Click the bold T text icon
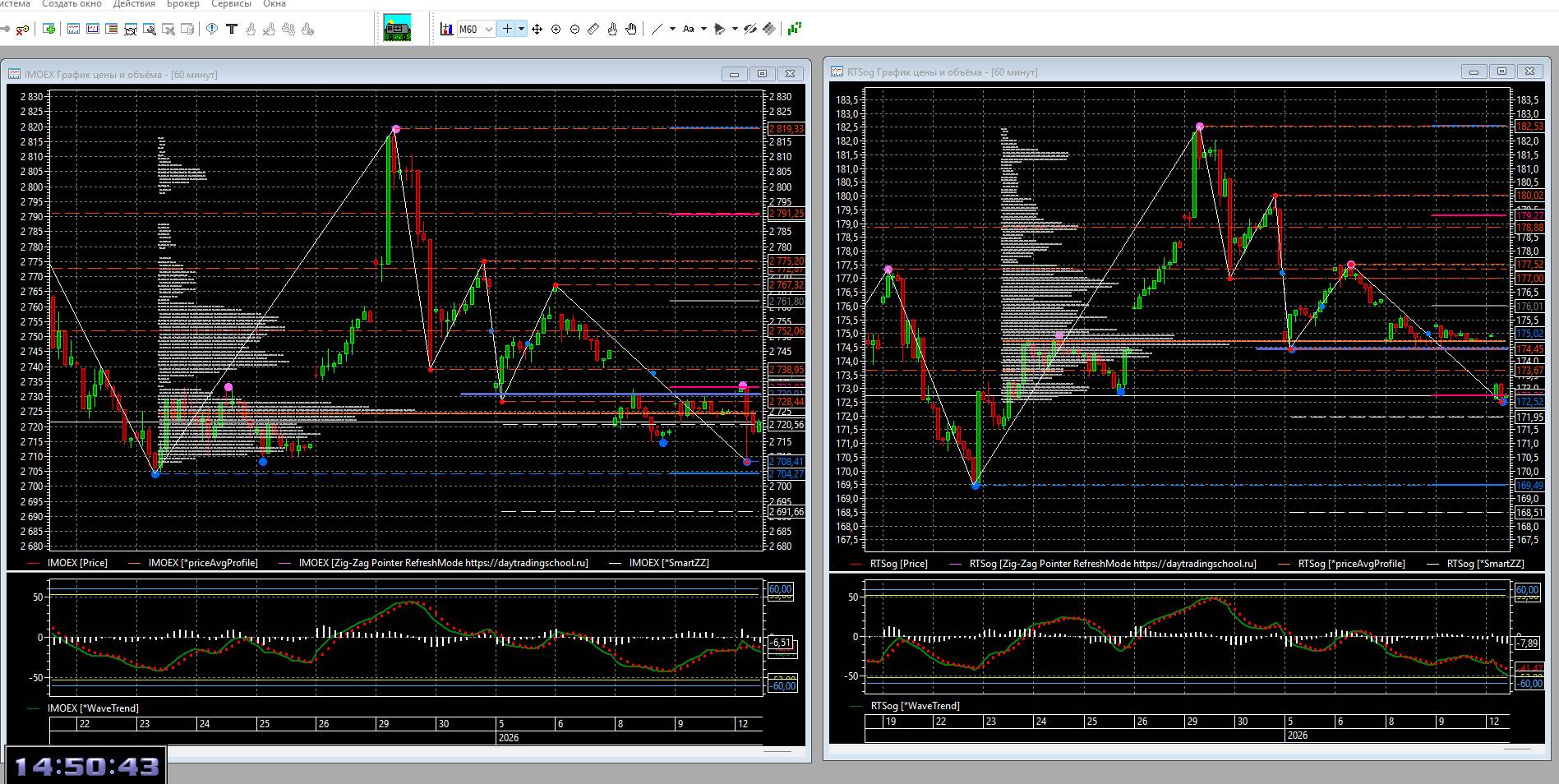 click(x=232, y=30)
